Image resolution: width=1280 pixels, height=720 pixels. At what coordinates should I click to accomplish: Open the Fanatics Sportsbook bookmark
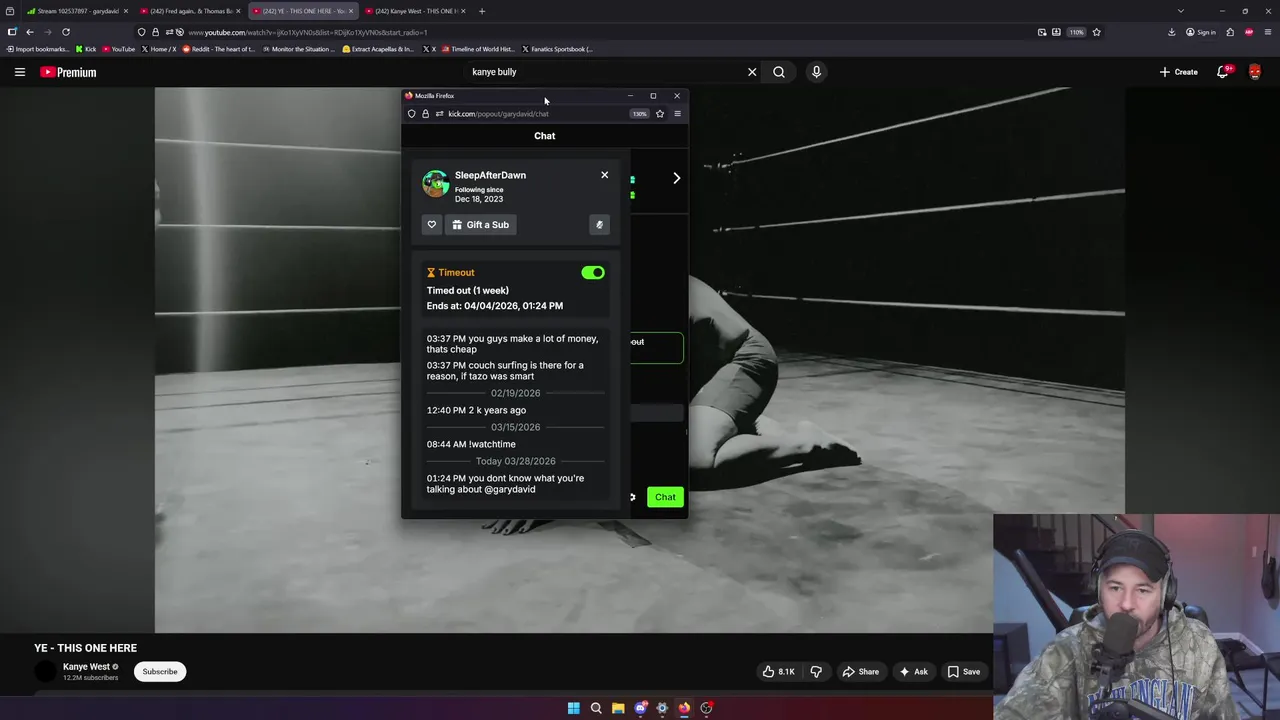[x=557, y=49]
